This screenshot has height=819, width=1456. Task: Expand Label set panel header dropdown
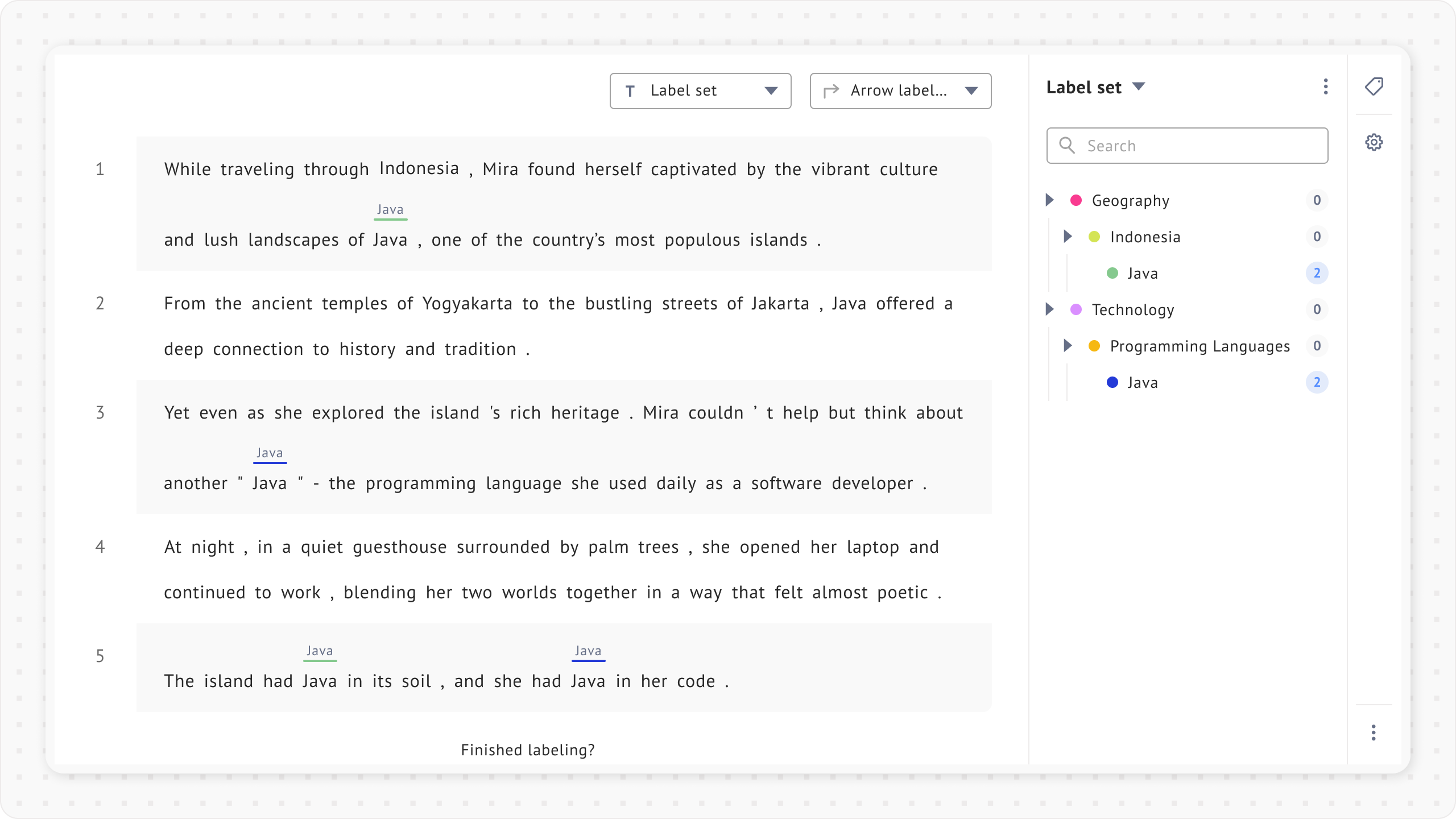pos(1139,86)
